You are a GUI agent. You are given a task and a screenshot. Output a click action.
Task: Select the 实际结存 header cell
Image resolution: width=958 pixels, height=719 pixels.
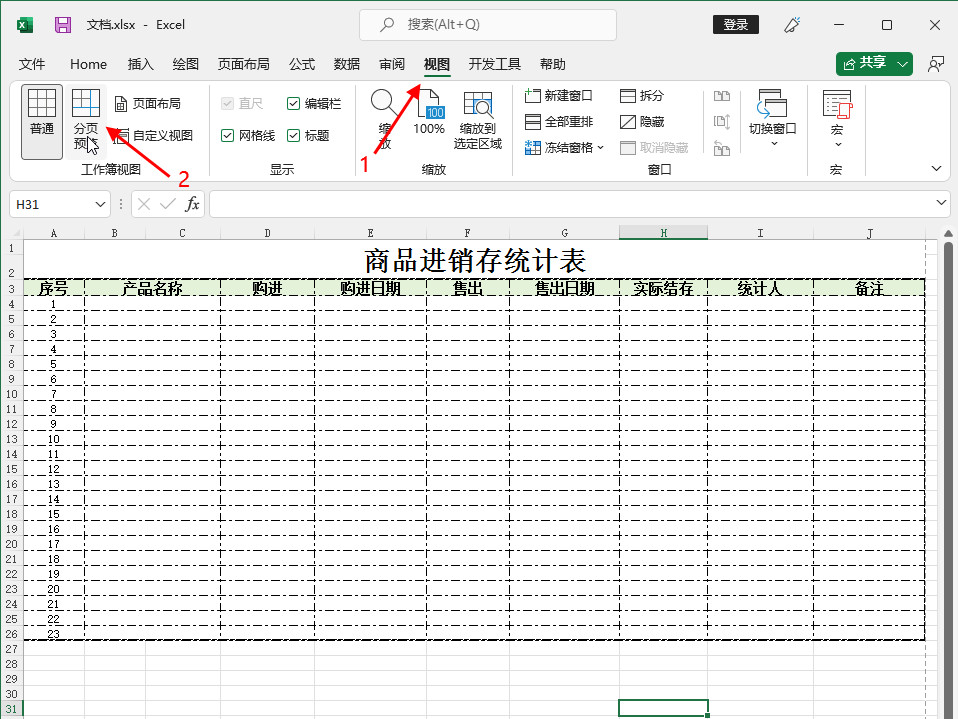[x=663, y=288]
